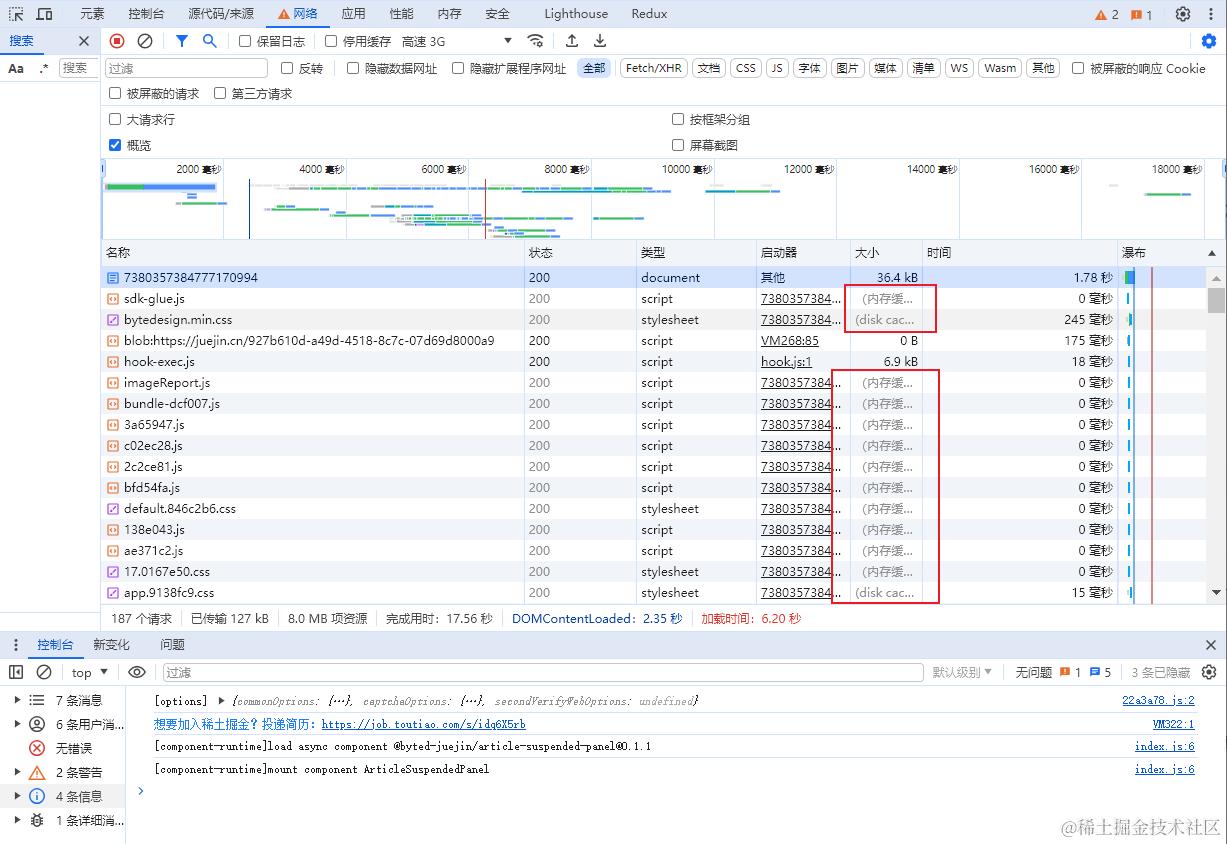Screen dimensions: 1227x844
Task: Enable big request rows checkbox
Action: click(115, 119)
